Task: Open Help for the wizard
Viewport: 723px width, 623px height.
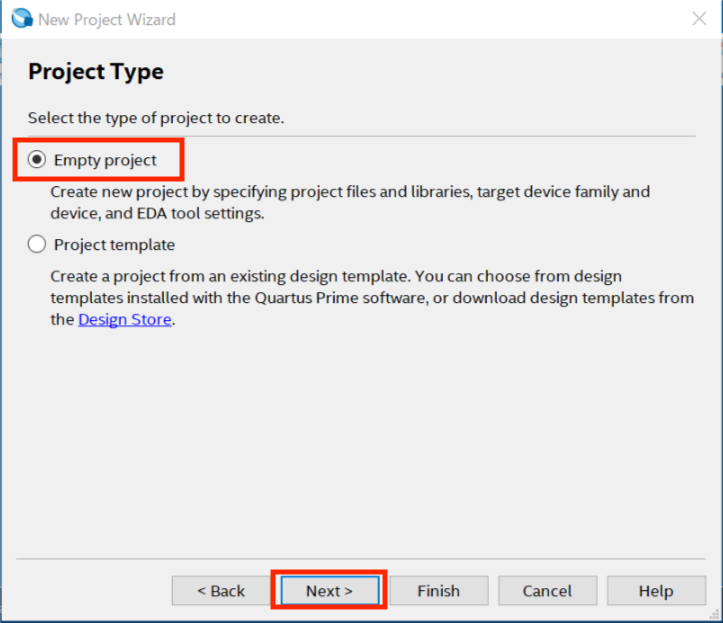Action: click(655, 591)
